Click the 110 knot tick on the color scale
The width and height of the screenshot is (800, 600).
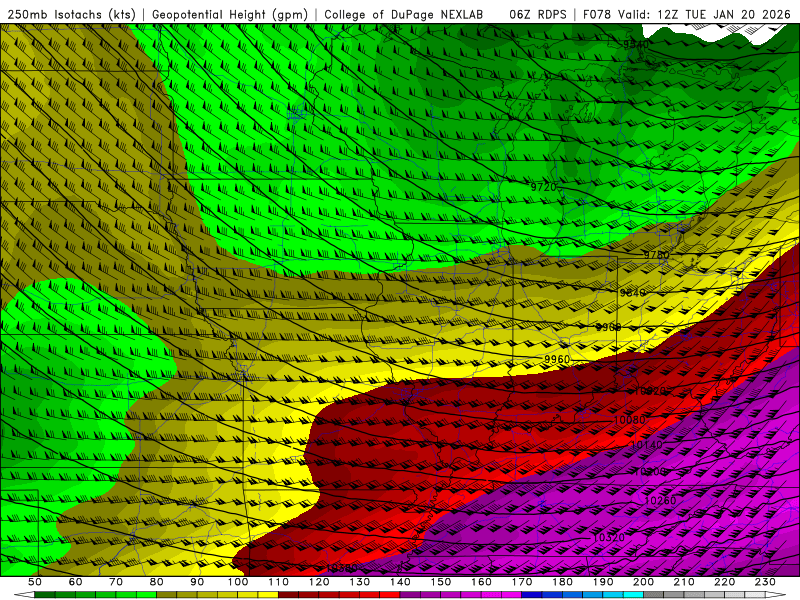(279, 582)
